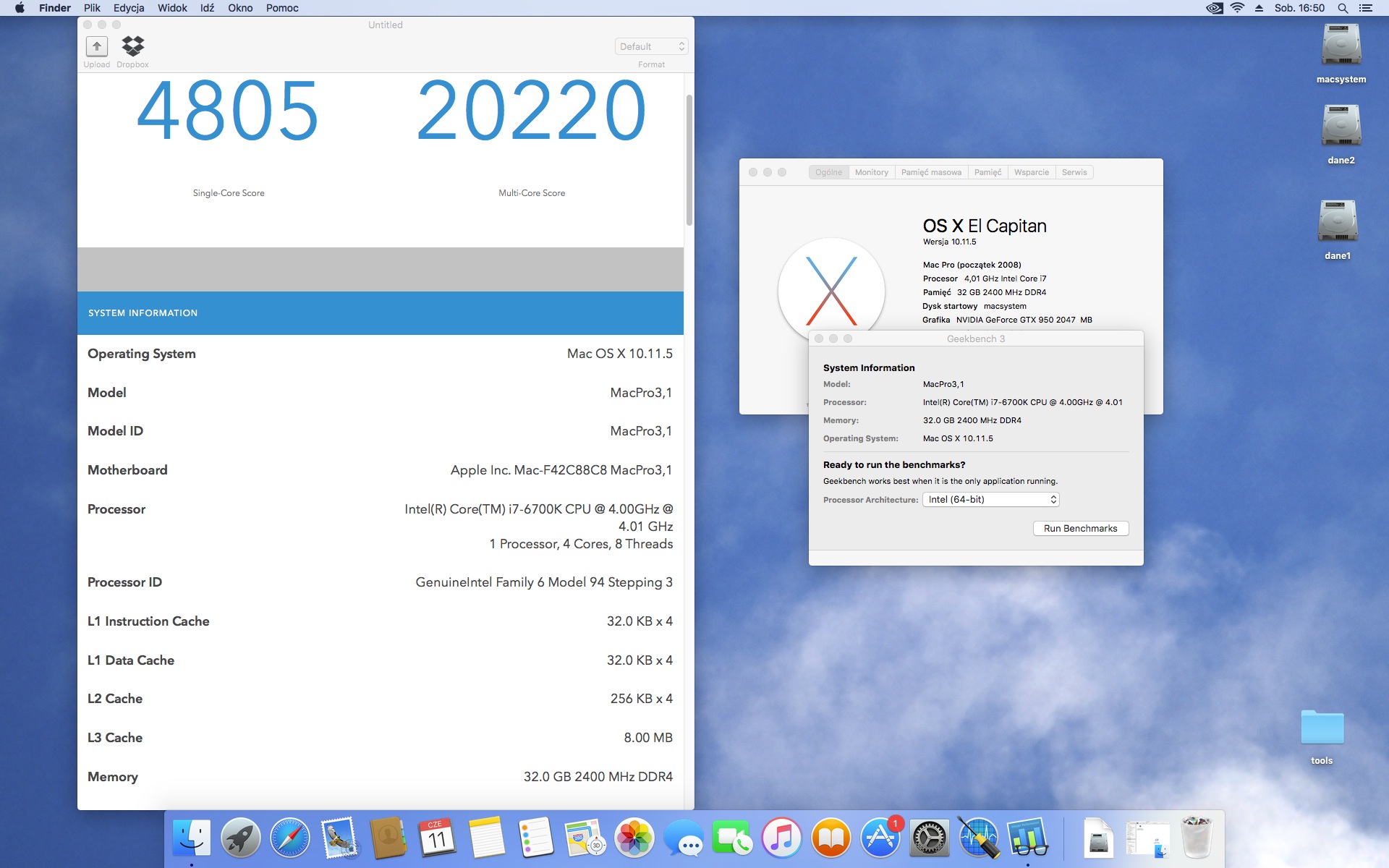1389x868 pixels.
Task: Open the Notification Center icon
Action: click(x=1366, y=8)
